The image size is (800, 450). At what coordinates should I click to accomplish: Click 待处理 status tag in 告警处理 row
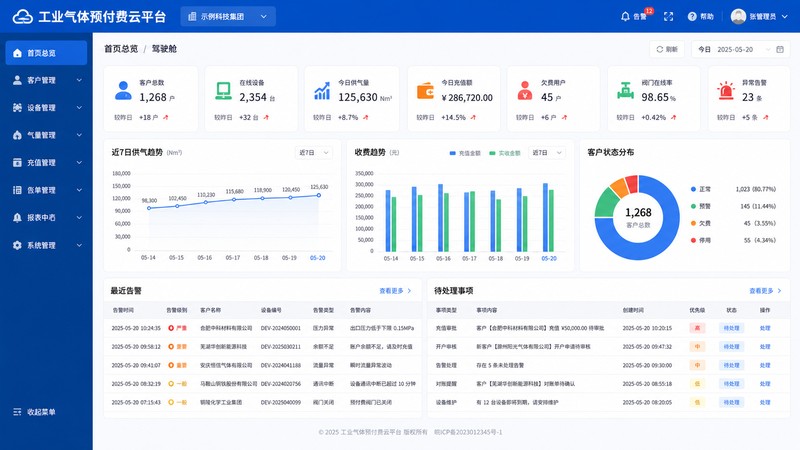click(731, 365)
